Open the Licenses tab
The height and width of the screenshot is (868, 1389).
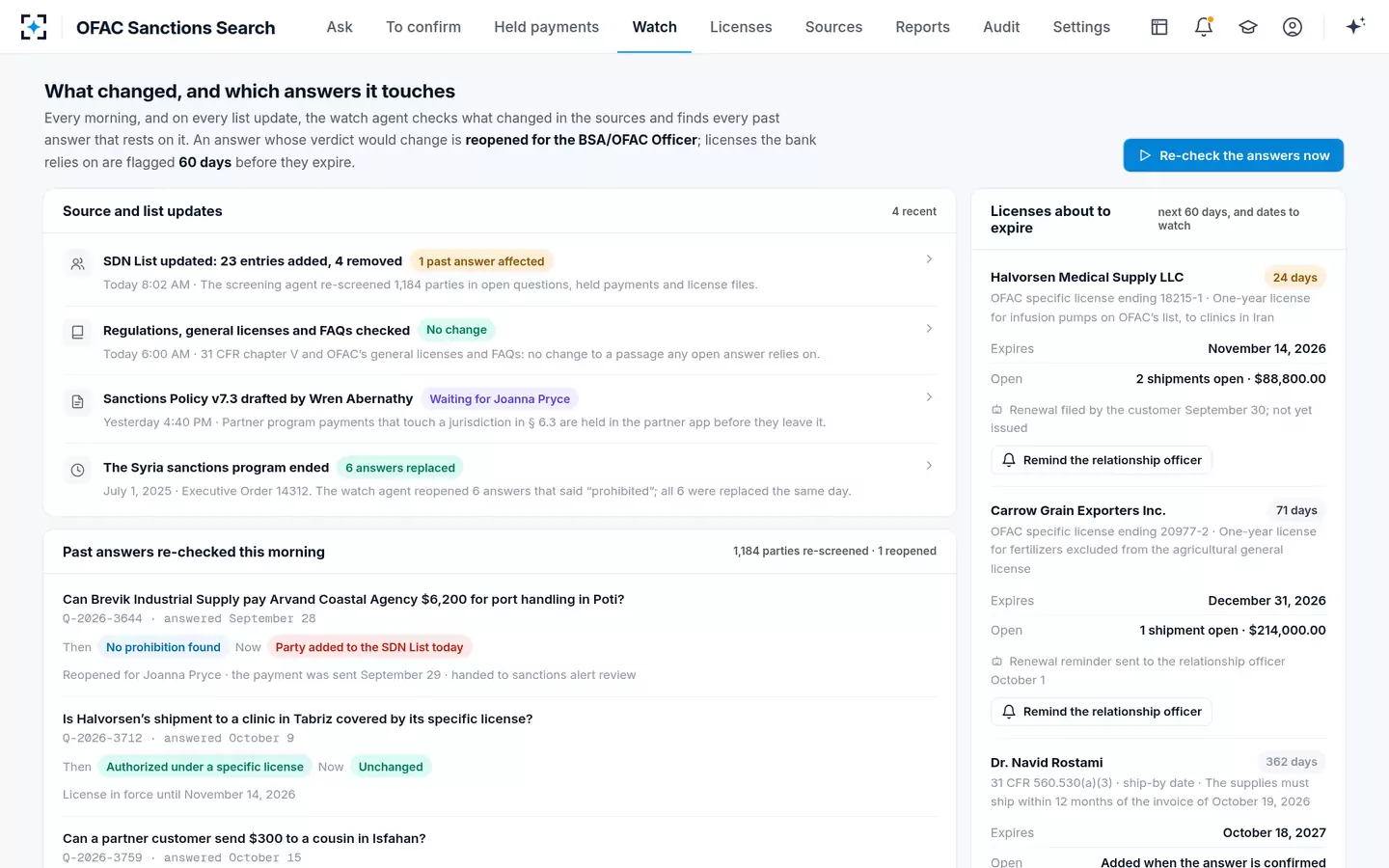741,27
